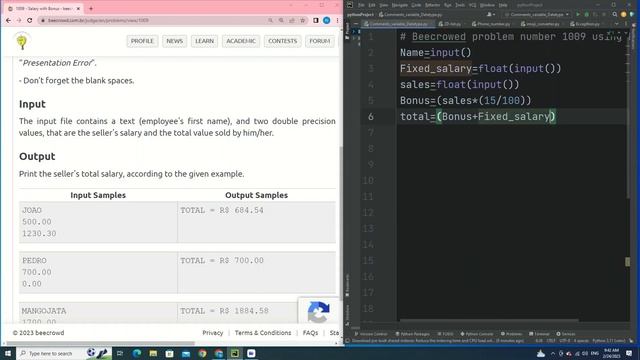Open NEWS on beecrowd

point(174,41)
